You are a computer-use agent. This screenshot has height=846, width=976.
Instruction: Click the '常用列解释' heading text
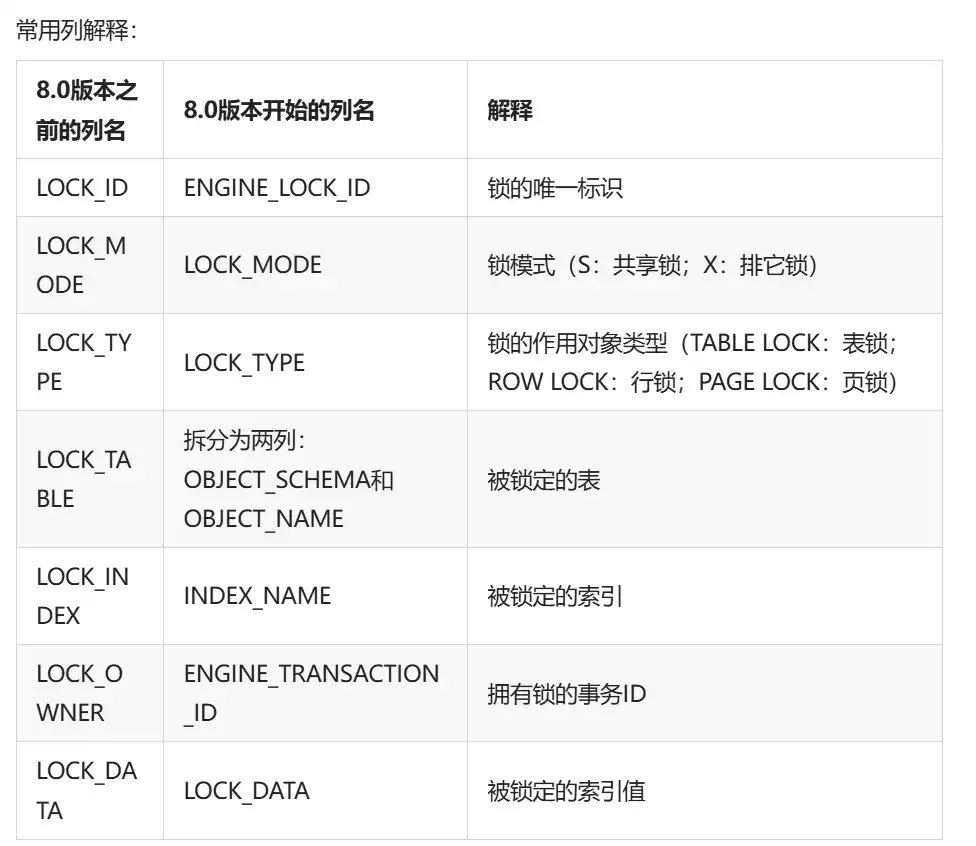point(76,30)
